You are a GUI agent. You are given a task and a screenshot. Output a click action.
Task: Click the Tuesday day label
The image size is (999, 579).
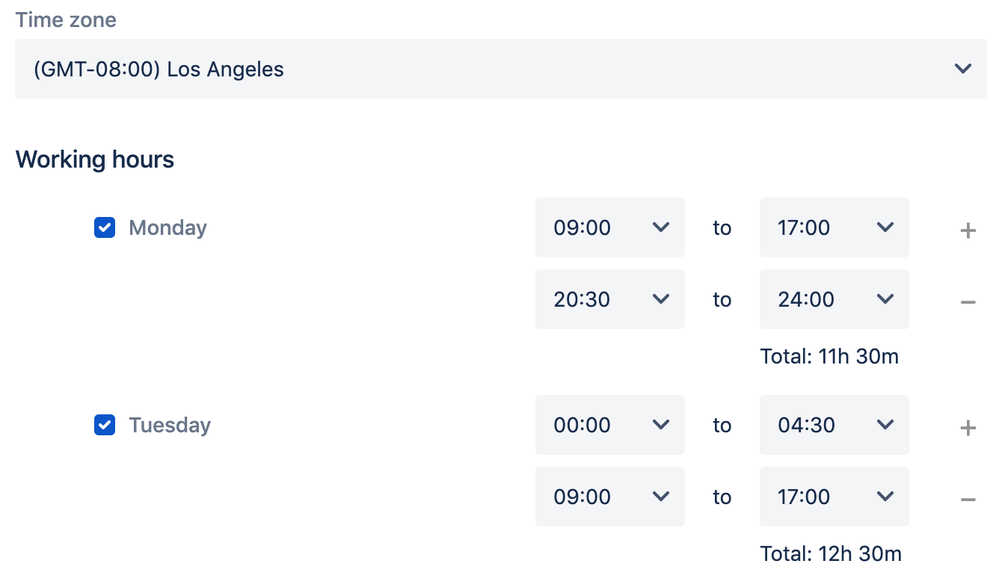pyautogui.click(x=170, y=425)
